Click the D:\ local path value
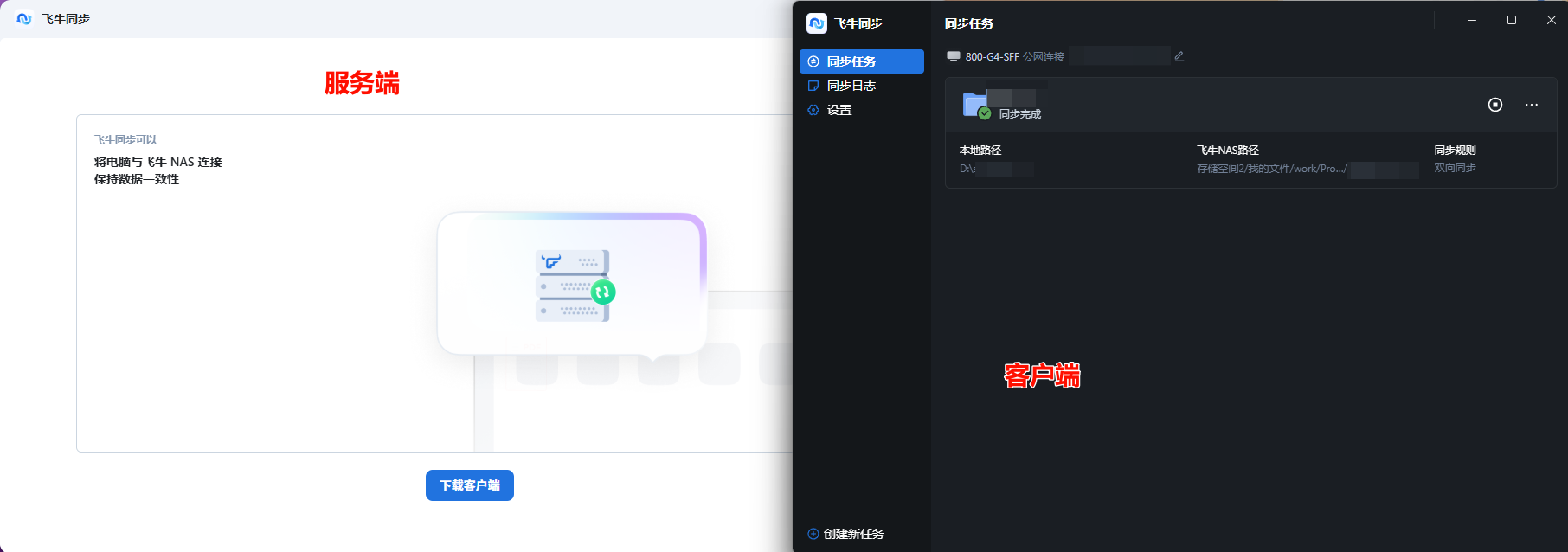The height and width of the screenshot is (552, 1568). (x=967, y=169)
